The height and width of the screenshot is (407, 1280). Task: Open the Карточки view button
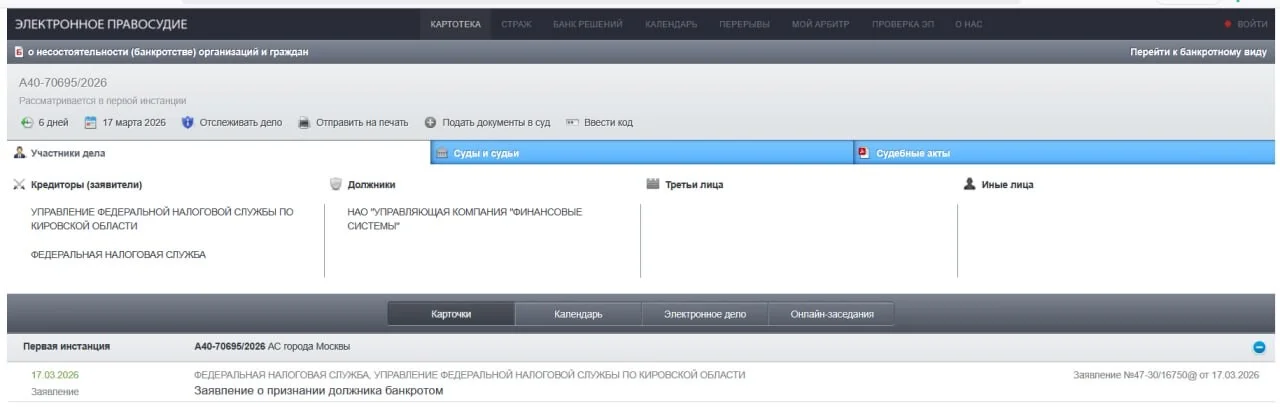click(x=451, y=314)
